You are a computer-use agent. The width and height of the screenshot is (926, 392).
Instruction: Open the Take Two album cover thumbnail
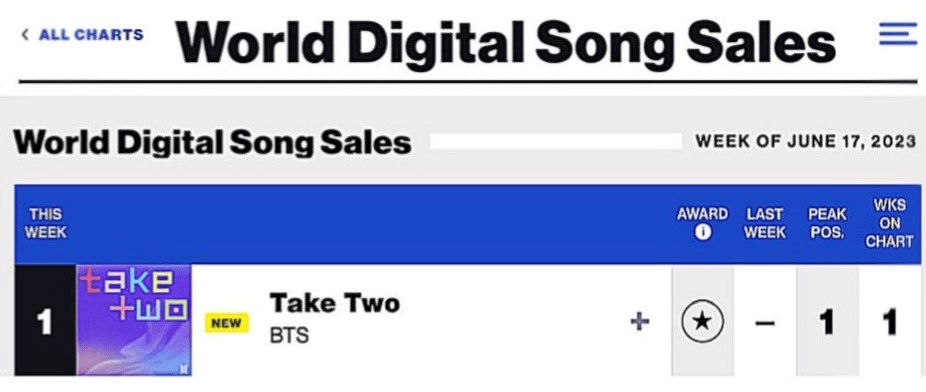[133, 319]
